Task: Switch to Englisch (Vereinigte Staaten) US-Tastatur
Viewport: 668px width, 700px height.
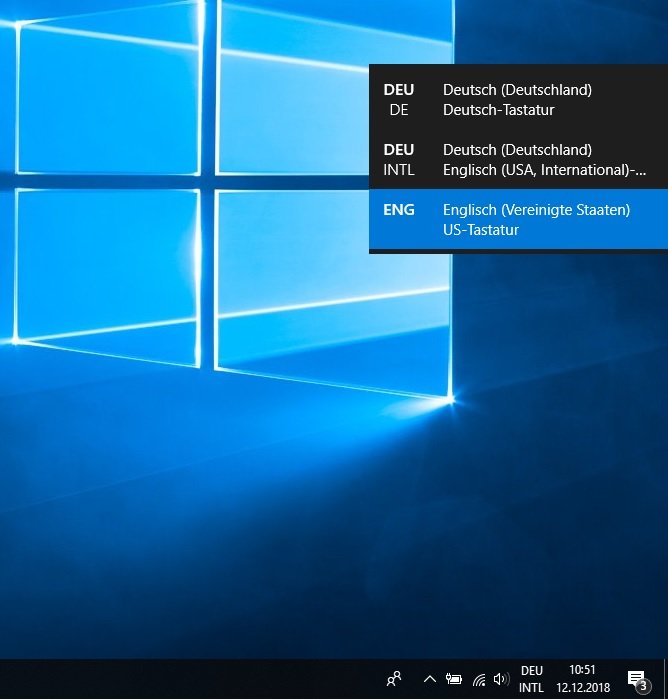Action: 536,220
